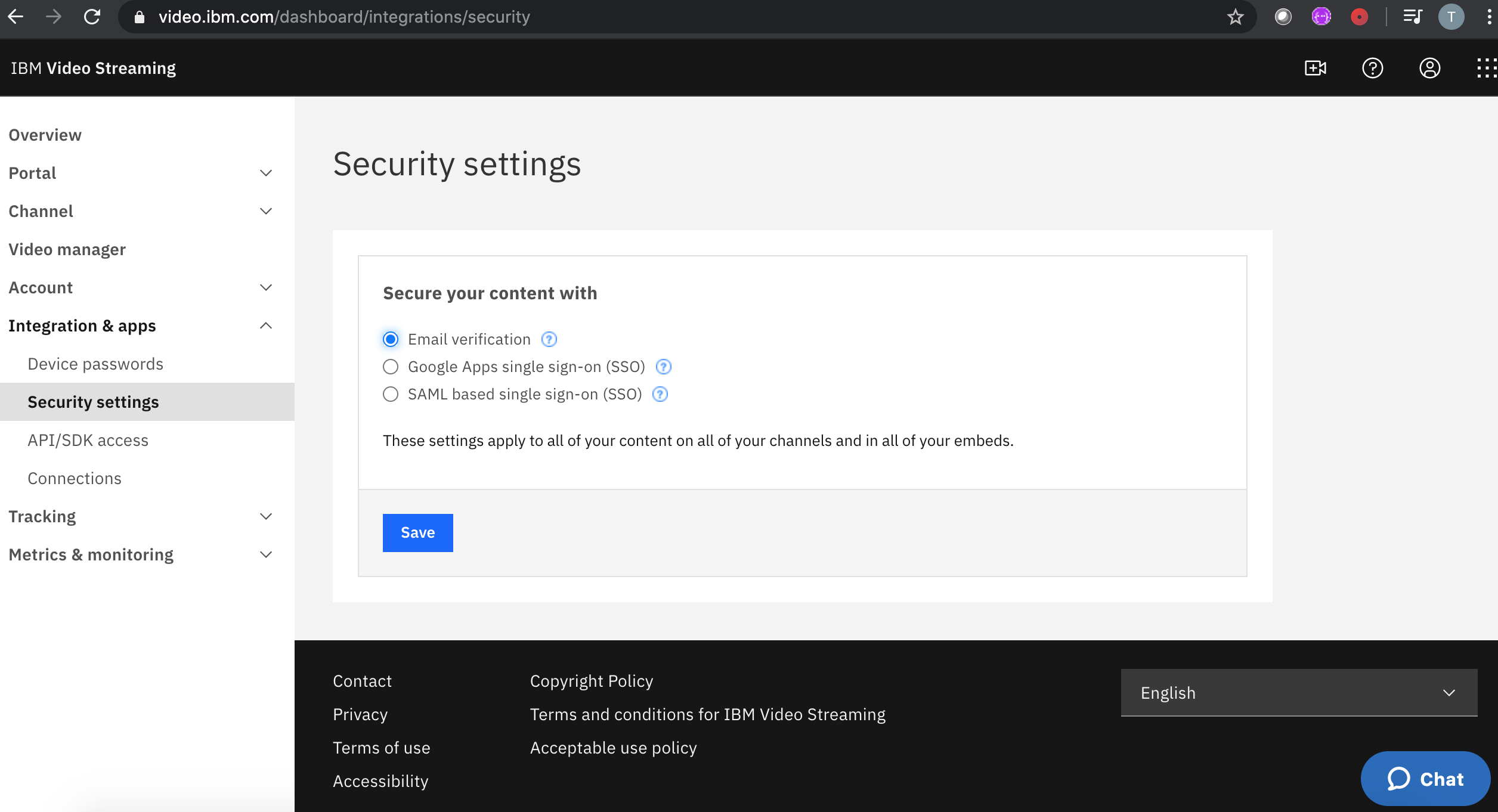Viewport: 1498px width, 812px height.
Task: Show help for Google Apps SSO
Action: 664,367
